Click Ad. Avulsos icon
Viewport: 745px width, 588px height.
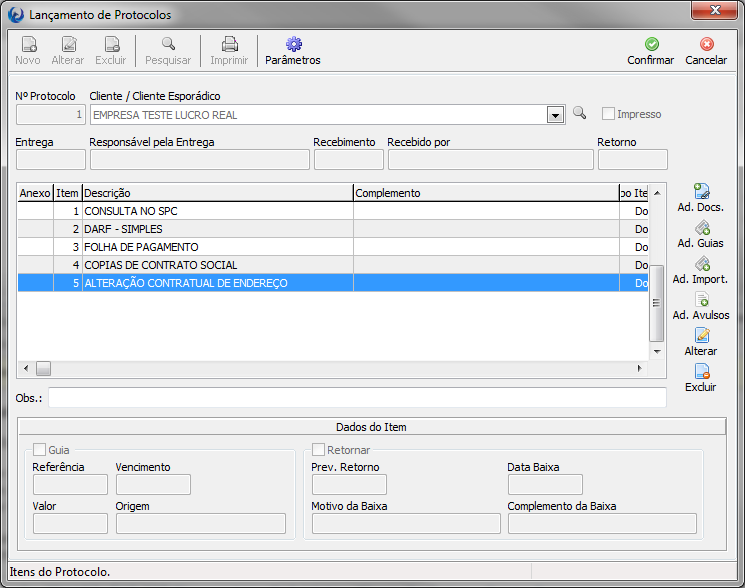[702, 299]
